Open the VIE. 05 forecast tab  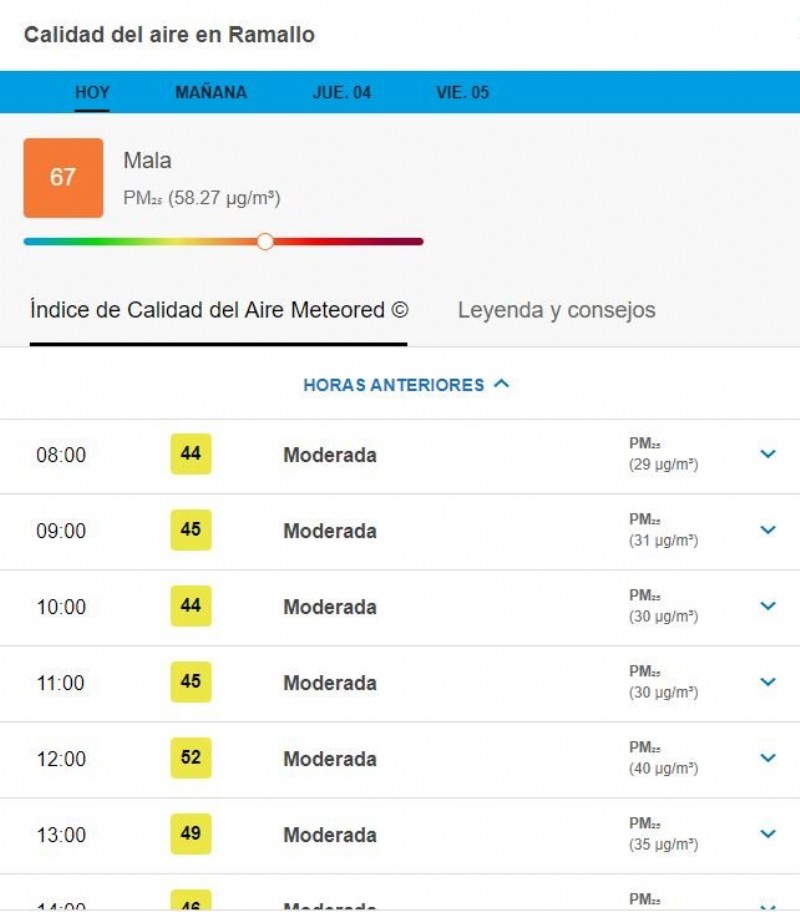tap(463, 92)
